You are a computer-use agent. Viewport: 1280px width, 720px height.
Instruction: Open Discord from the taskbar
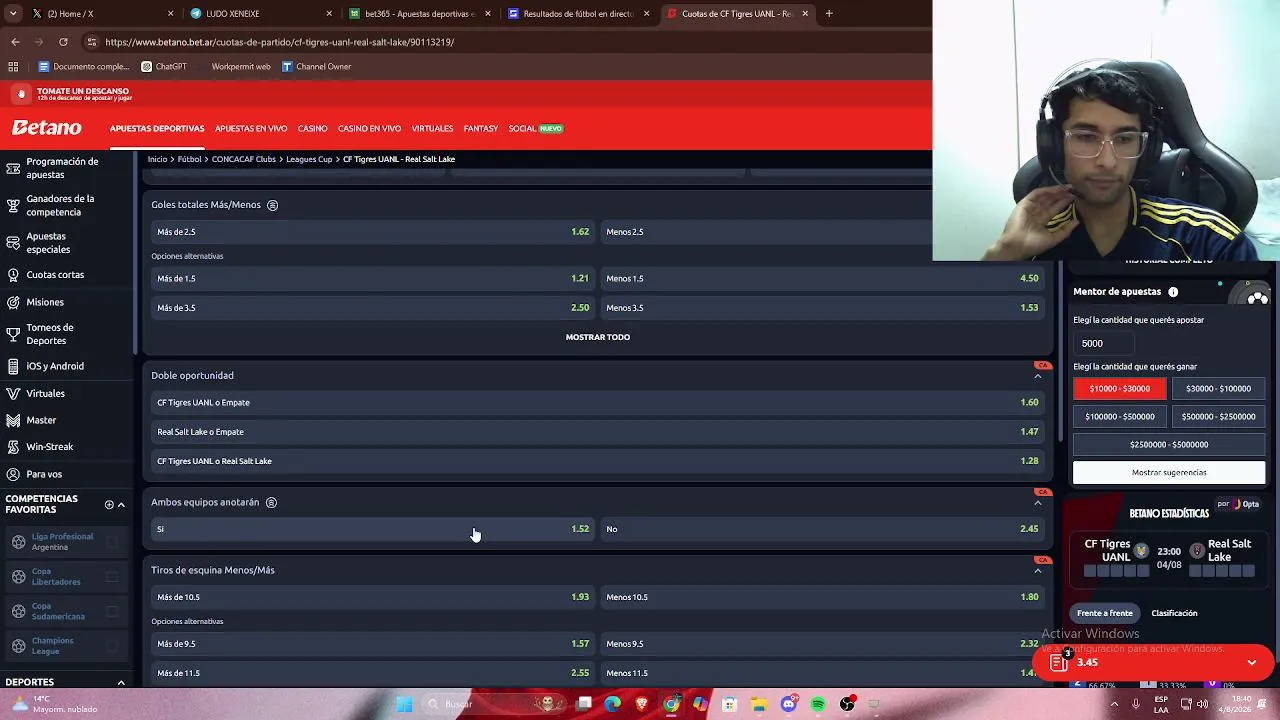point(789,704)
